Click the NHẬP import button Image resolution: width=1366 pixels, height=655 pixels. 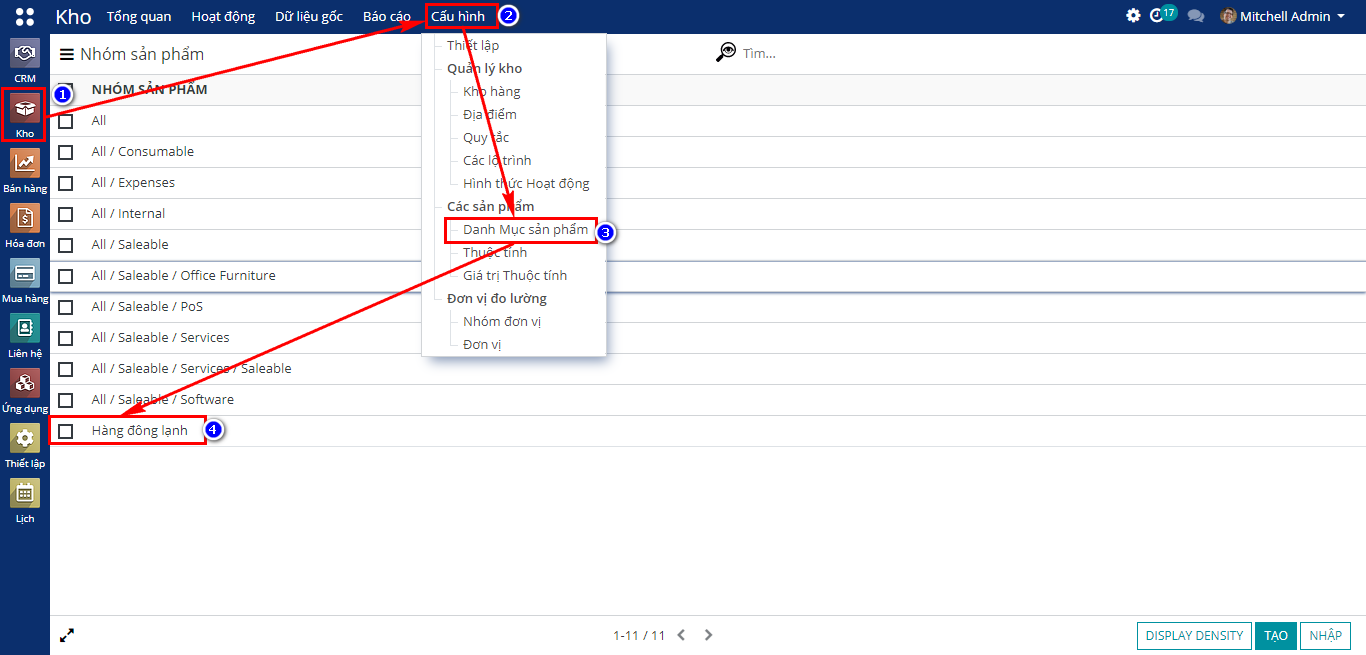click(1326, 636)
